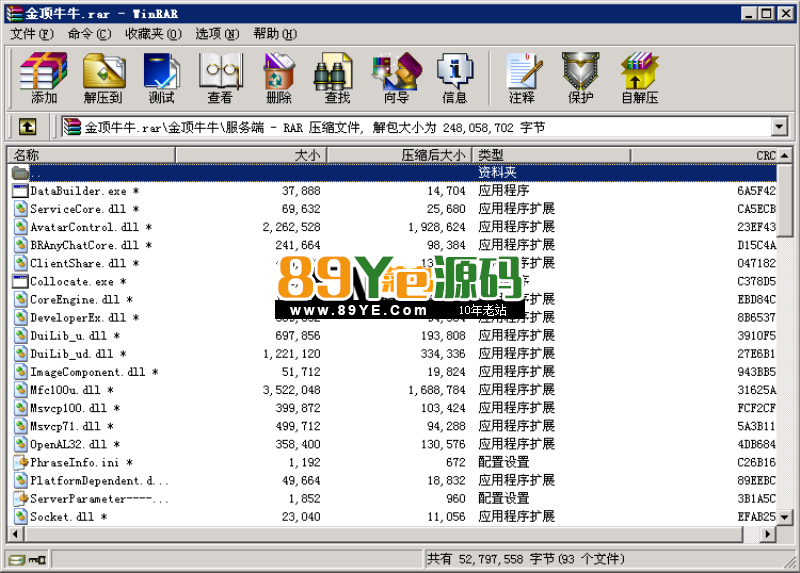Click the ServerParameter ini file icon

coord(20,499)
